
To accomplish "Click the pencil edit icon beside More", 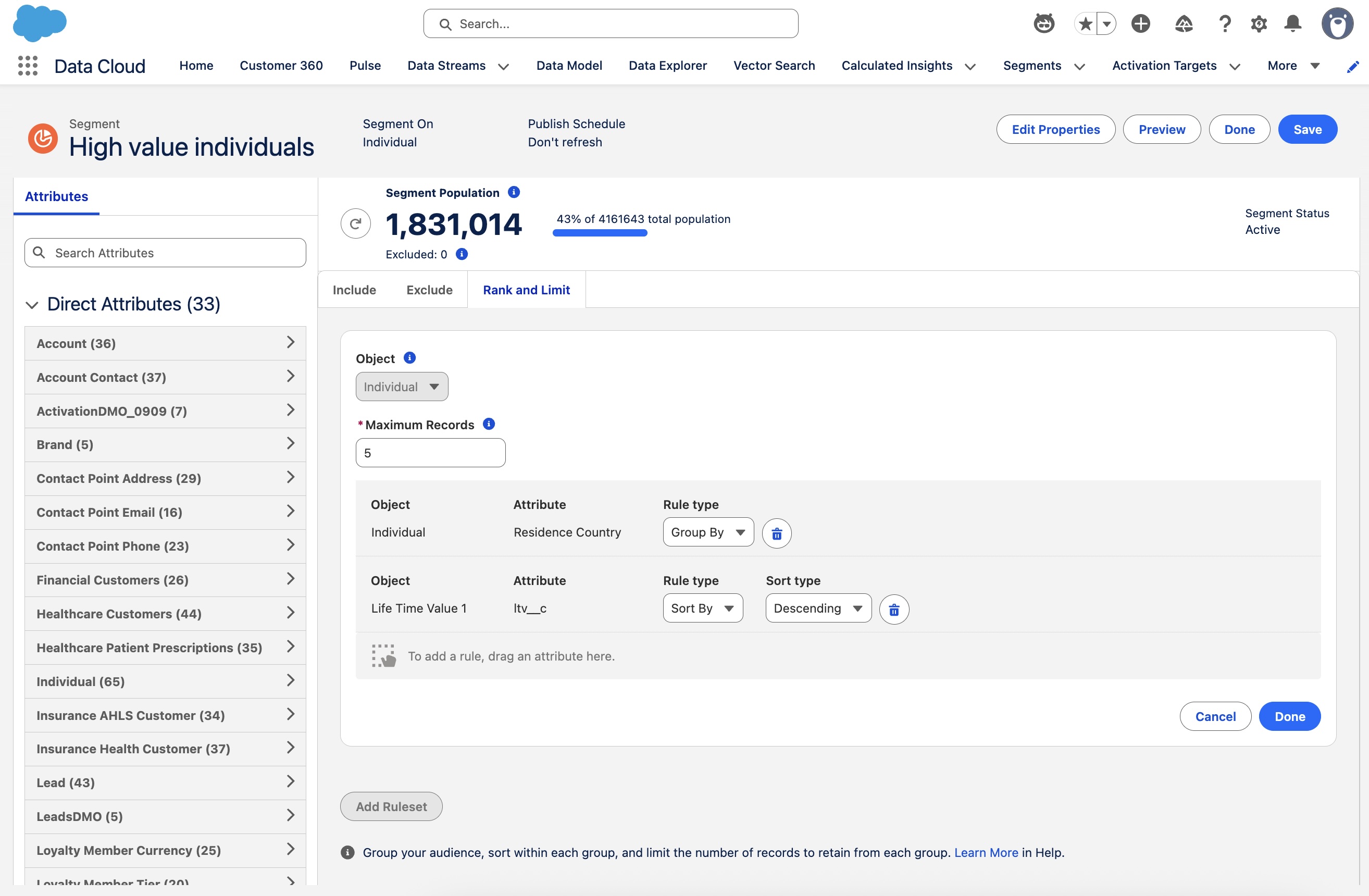I will [x=1353, y=67].
